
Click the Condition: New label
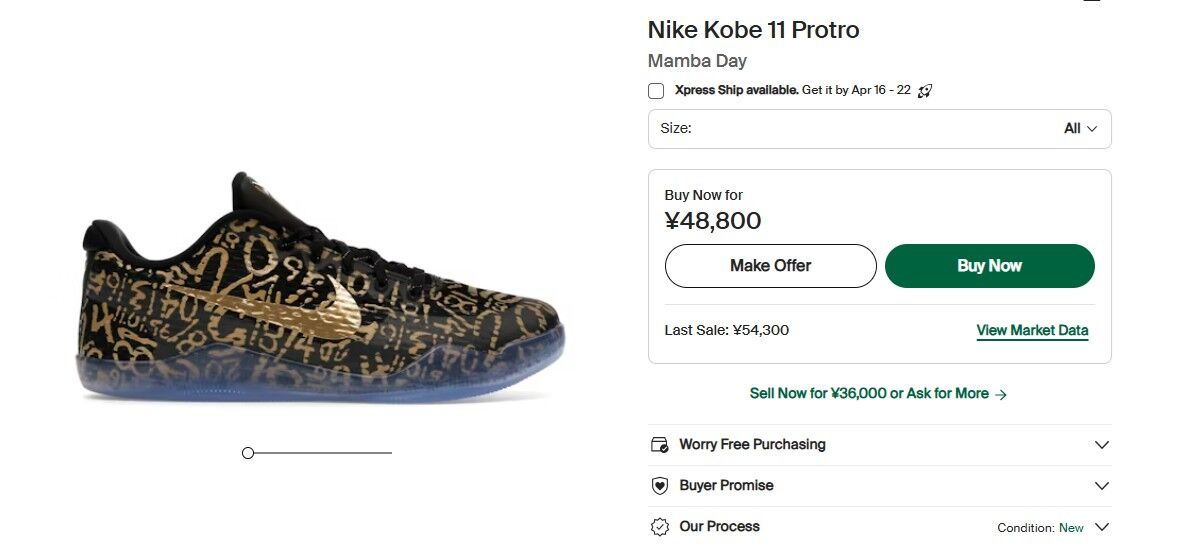pyautogui.click(x=1040, y=528)
